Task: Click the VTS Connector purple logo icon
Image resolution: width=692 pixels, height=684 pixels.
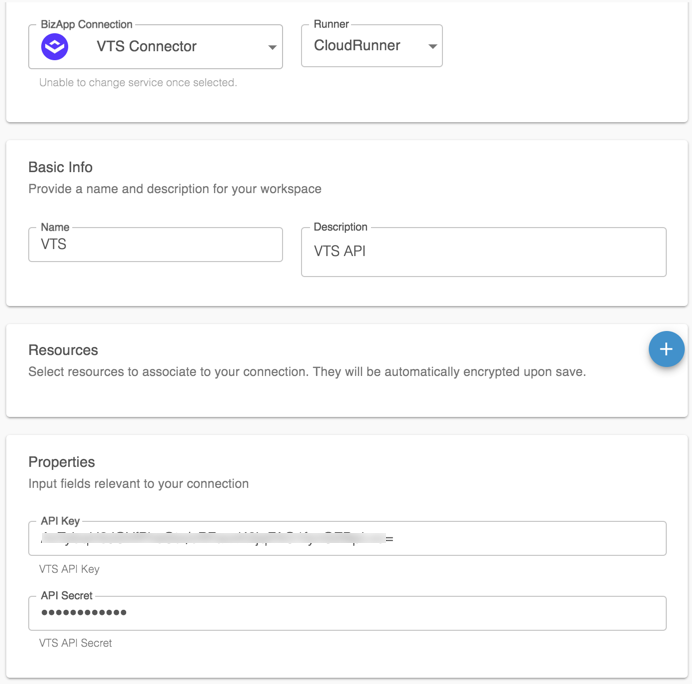Action: pos(55,46)
